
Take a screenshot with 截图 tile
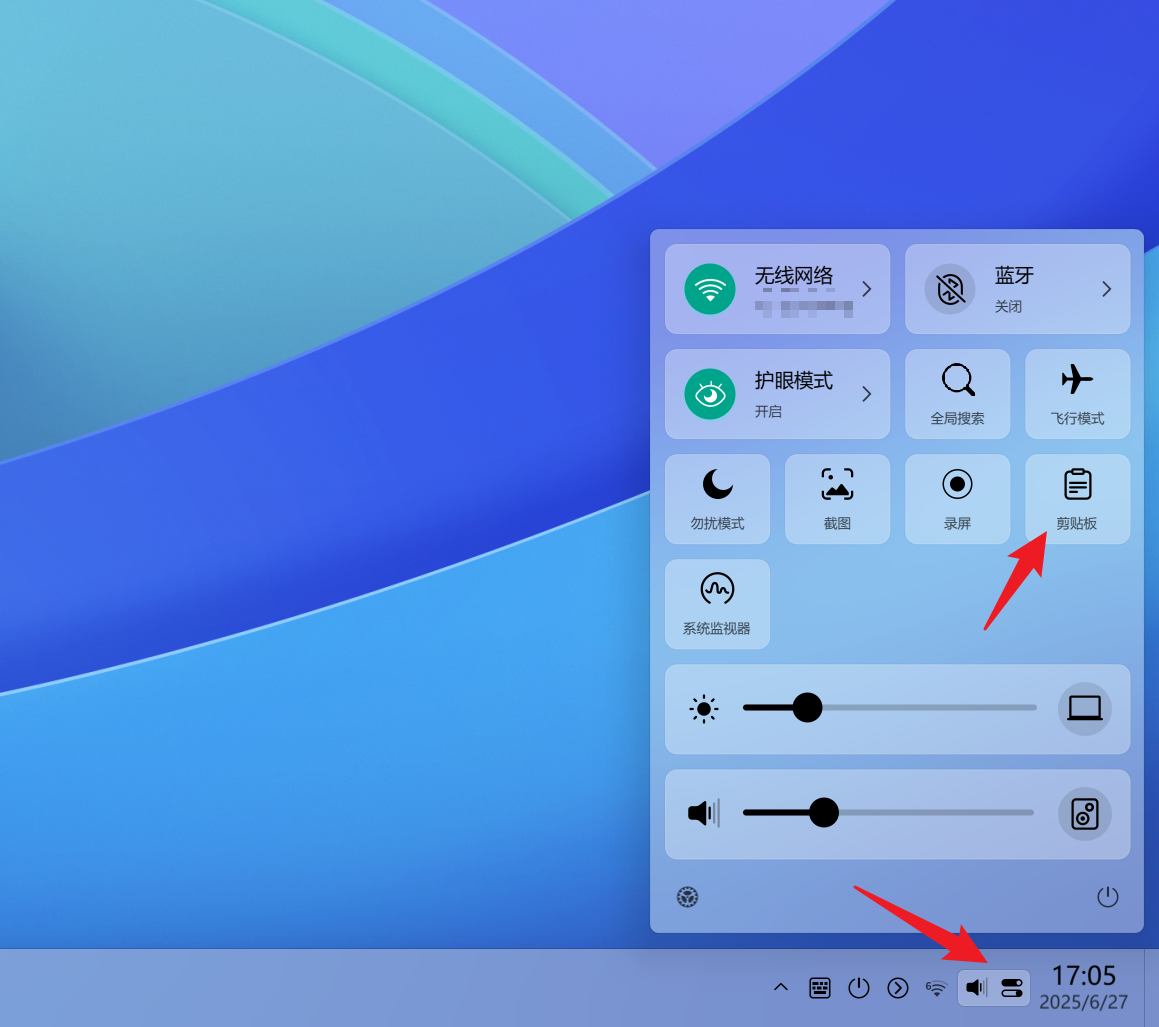point(837,499)
